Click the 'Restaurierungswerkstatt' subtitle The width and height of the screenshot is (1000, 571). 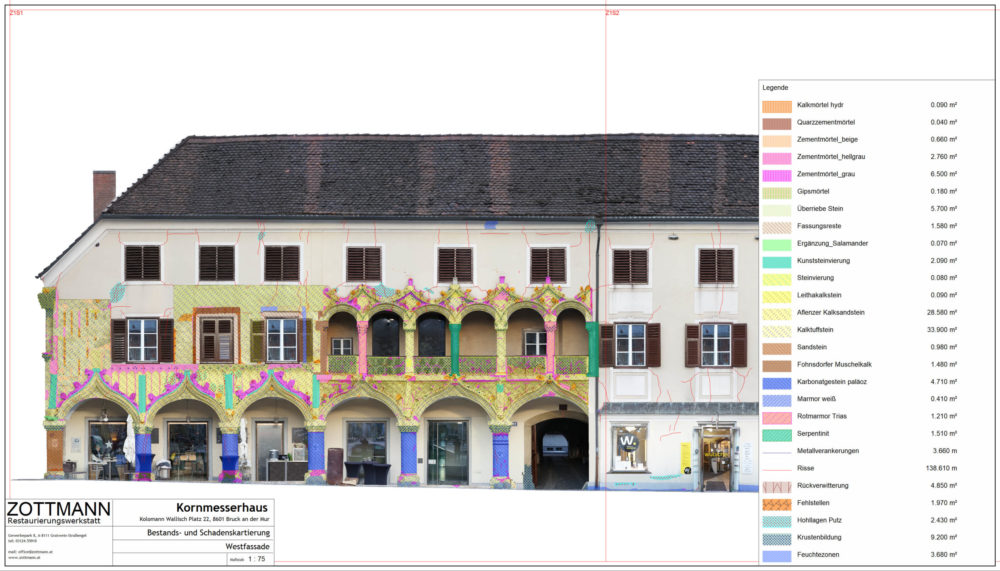pyautogui.click(x=54, y=521)
